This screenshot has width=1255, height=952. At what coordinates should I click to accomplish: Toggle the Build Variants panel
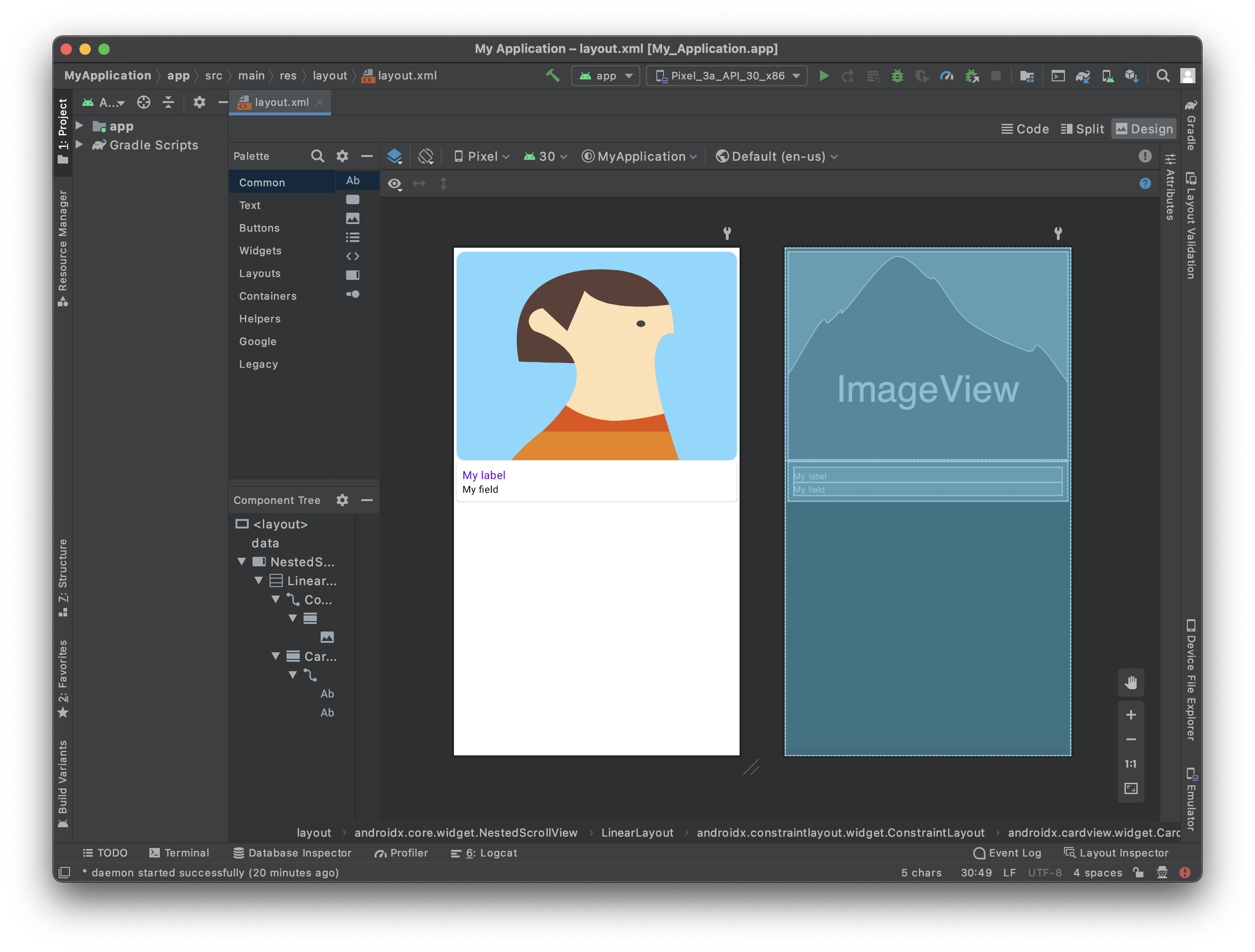(x=63, y=784)
